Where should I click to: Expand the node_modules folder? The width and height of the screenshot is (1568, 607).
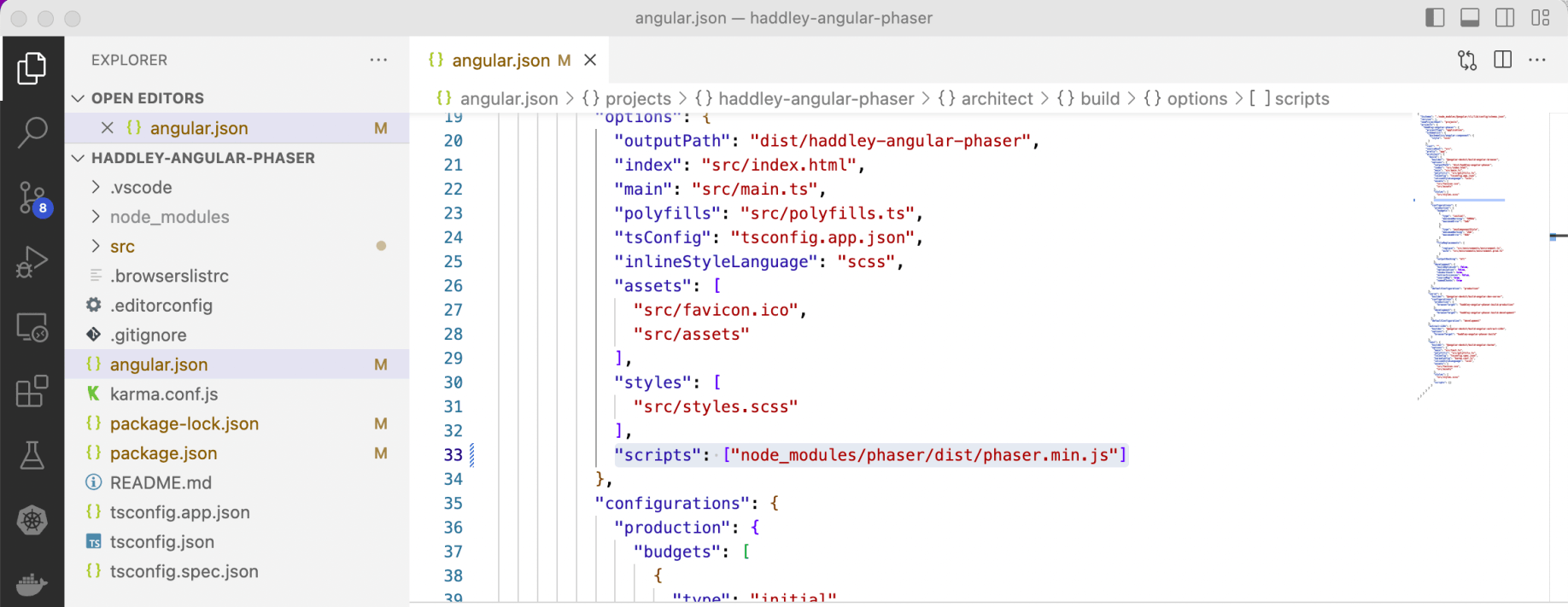tap(96, 217)
